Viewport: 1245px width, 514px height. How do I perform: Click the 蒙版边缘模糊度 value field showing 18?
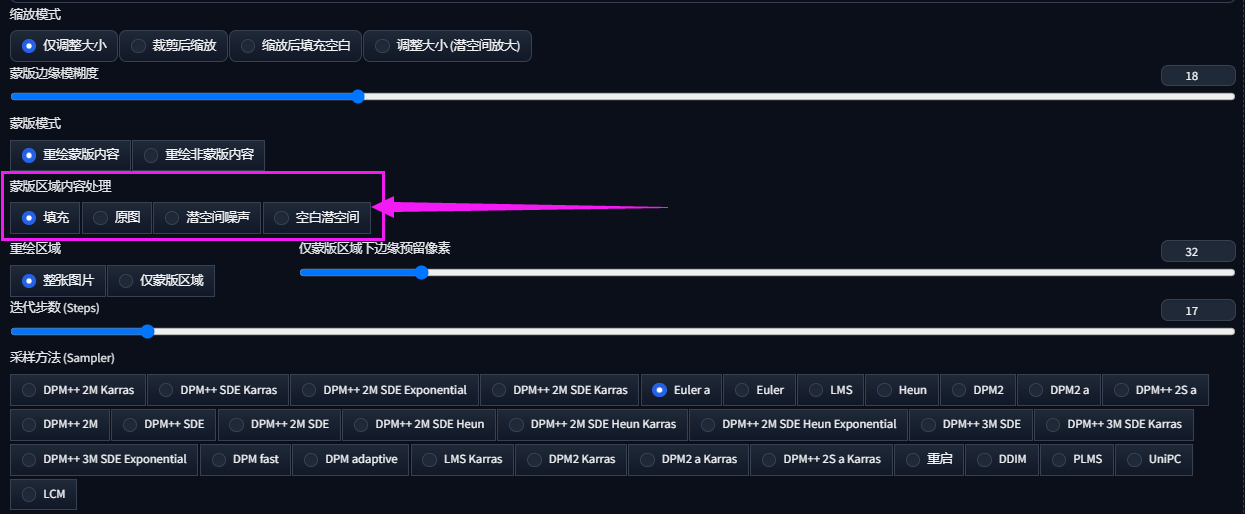(1197, 76)
